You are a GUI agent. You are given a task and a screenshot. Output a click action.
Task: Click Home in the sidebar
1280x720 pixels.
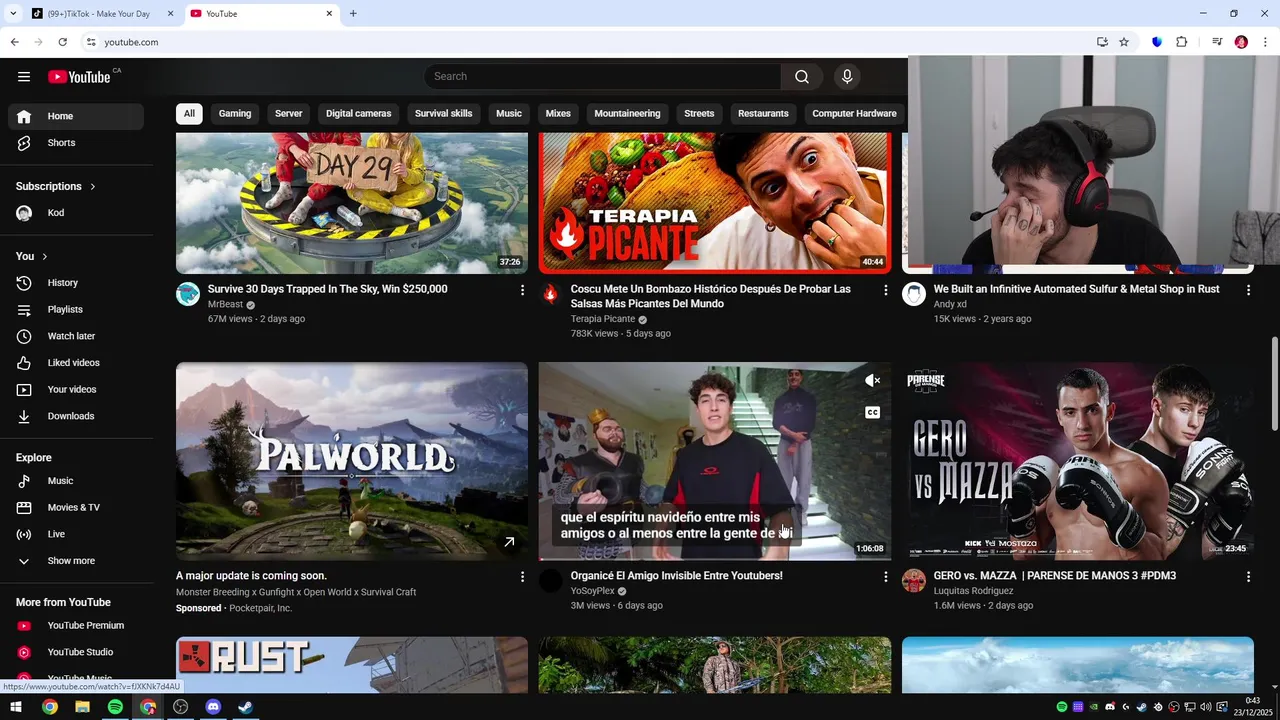(76, 116)
